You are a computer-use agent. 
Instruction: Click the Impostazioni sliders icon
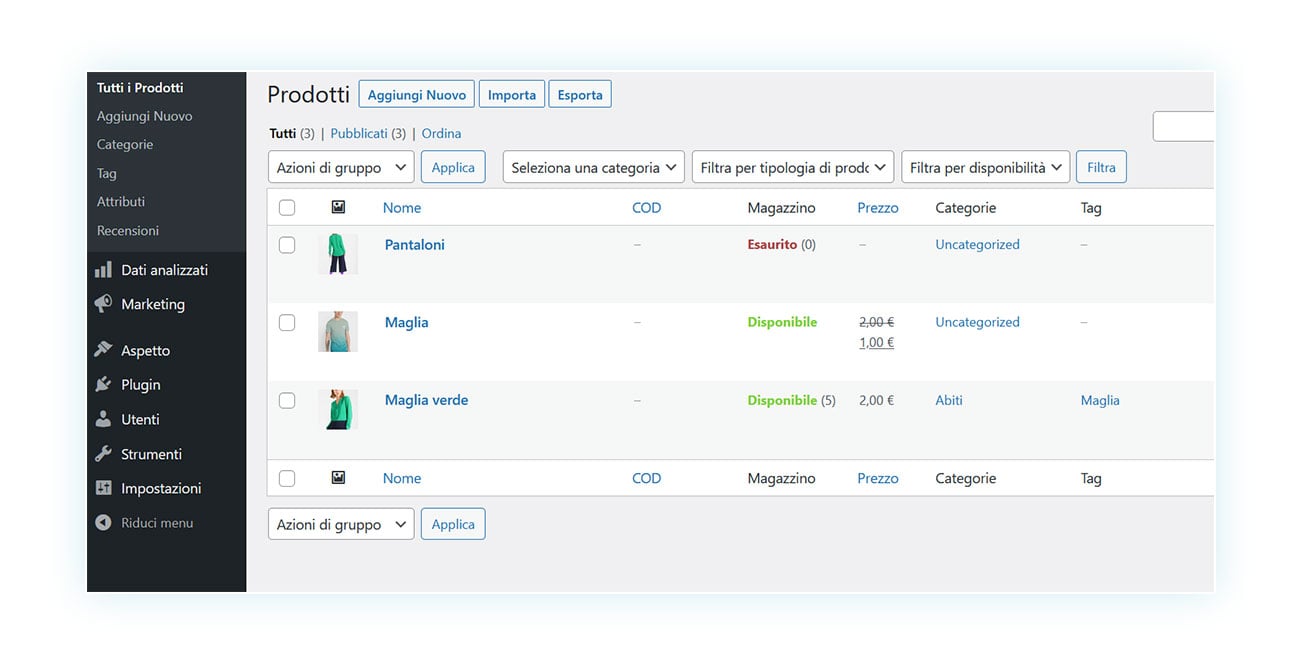pyautogui.click(x=103, y=488)
